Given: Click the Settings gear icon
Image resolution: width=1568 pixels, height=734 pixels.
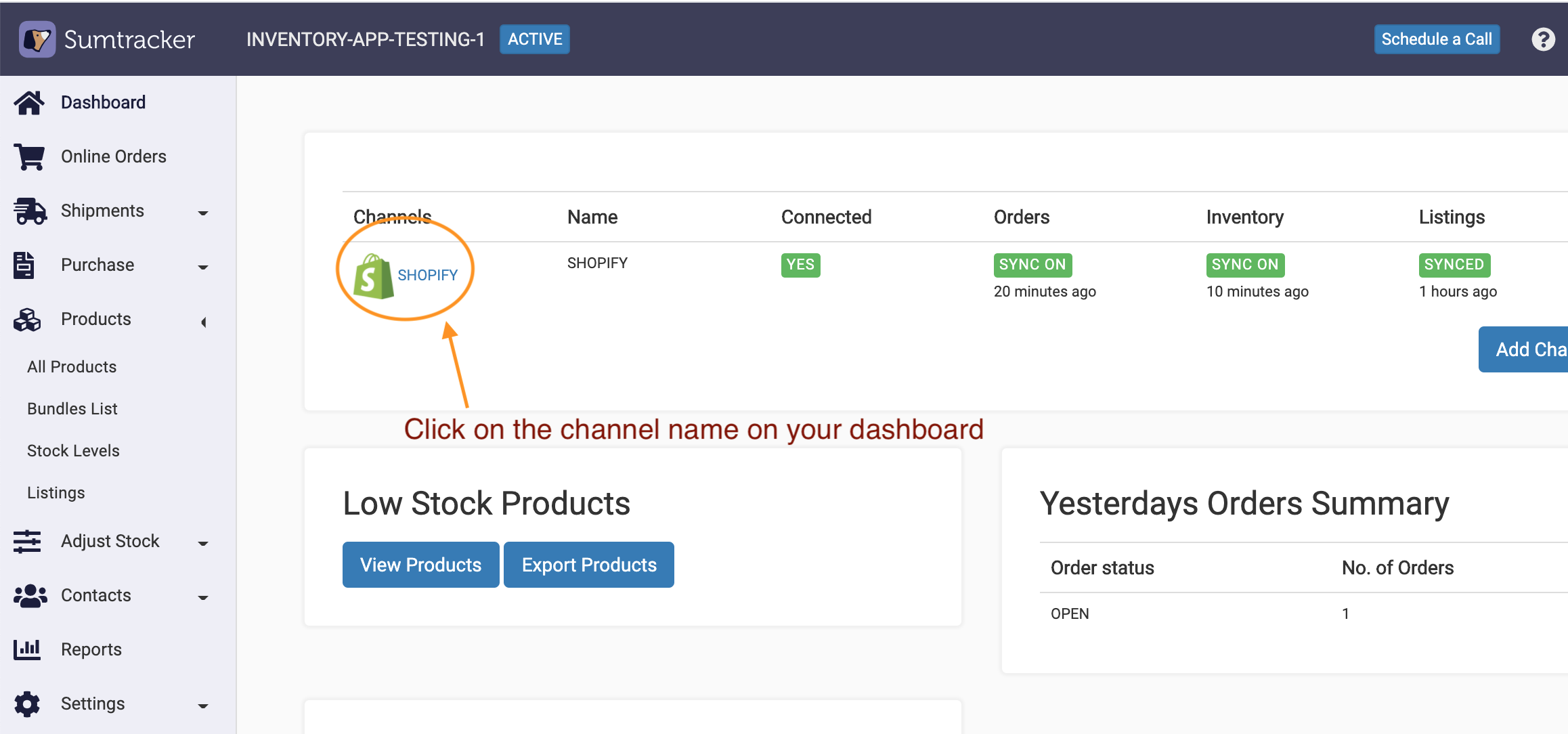Looking at the screenshot, I should [27, 704].
